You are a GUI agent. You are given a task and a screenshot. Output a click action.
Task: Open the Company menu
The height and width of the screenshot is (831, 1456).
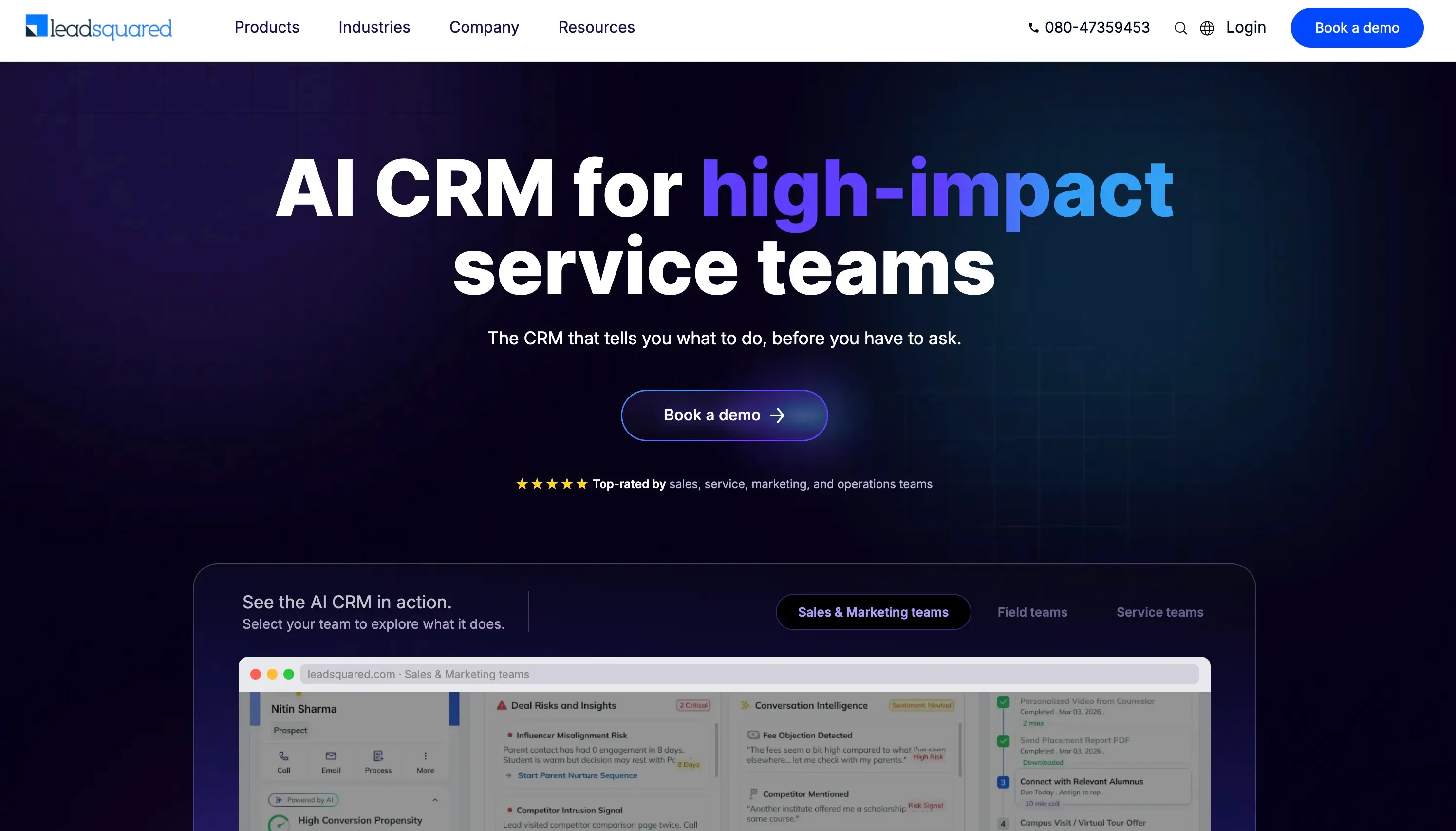tap(484, 27)
